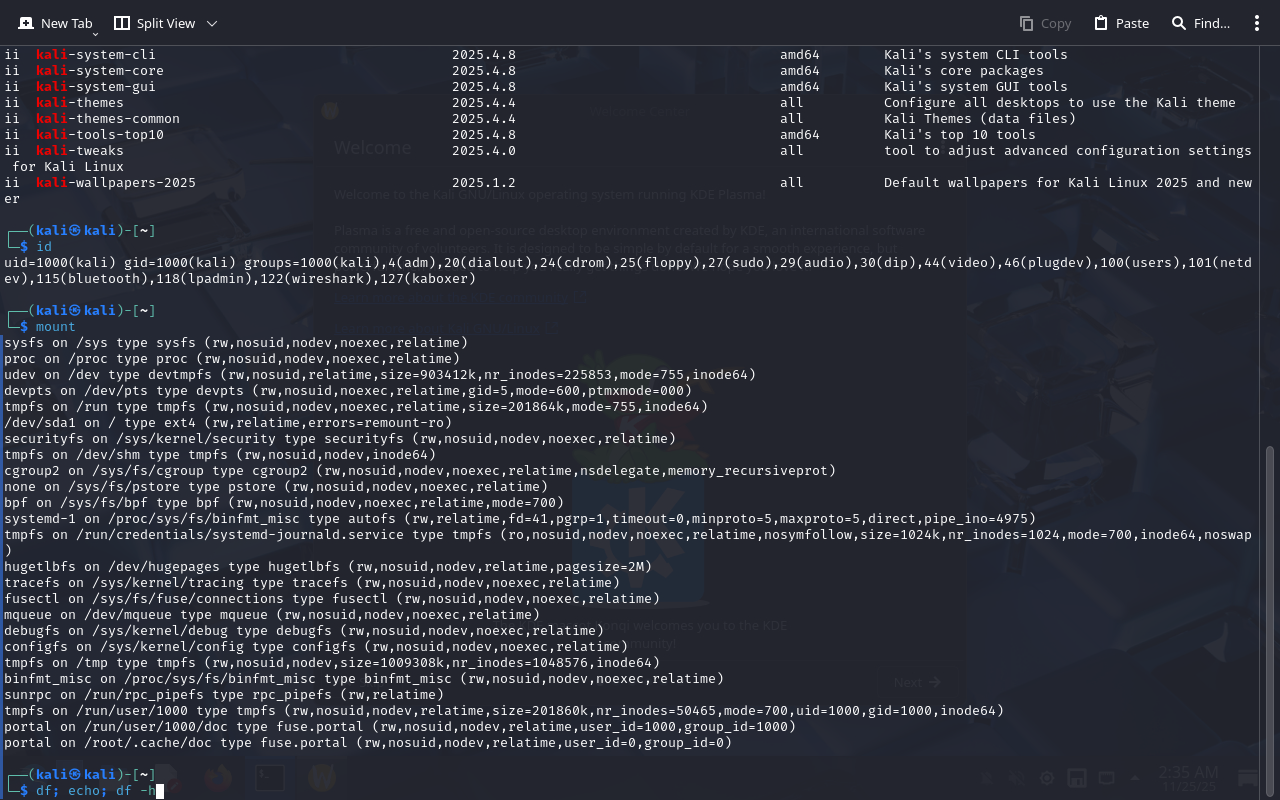Click the kali-tools-top10 package entry
This screenshot has height=800, width=1280.
[100, 135]
